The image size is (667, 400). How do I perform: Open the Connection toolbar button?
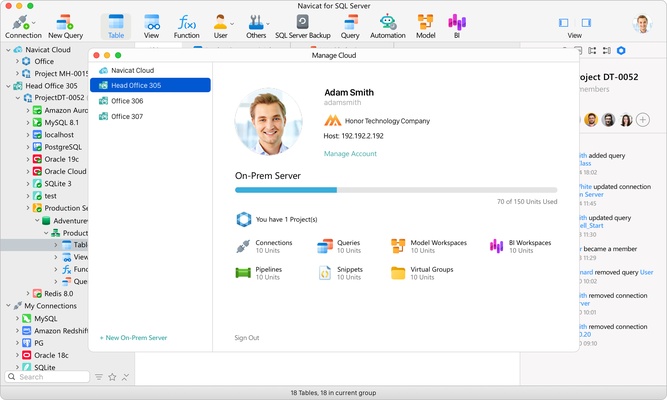point(23,26)
